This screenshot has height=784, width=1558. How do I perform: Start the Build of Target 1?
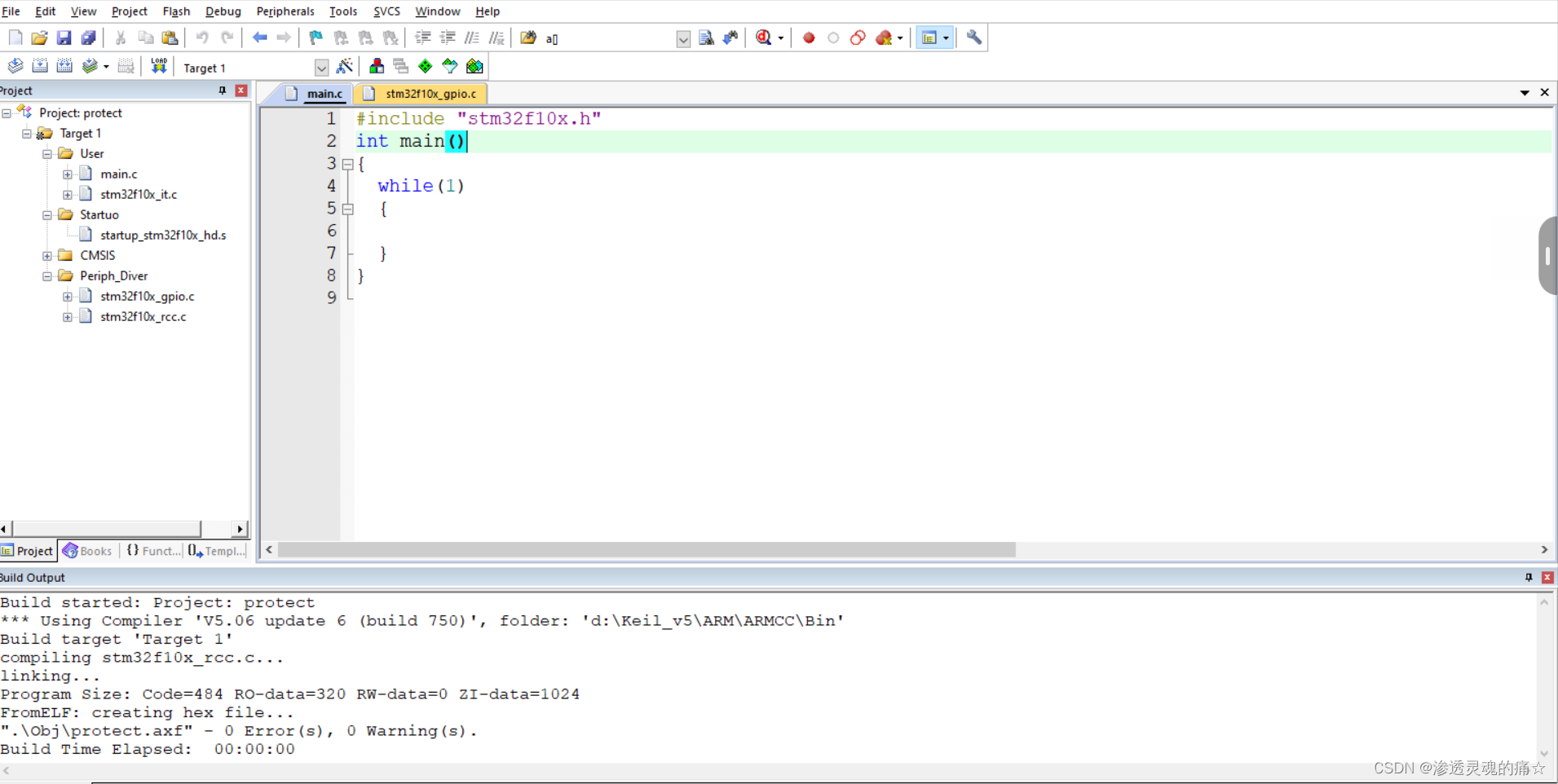point(40,66)
